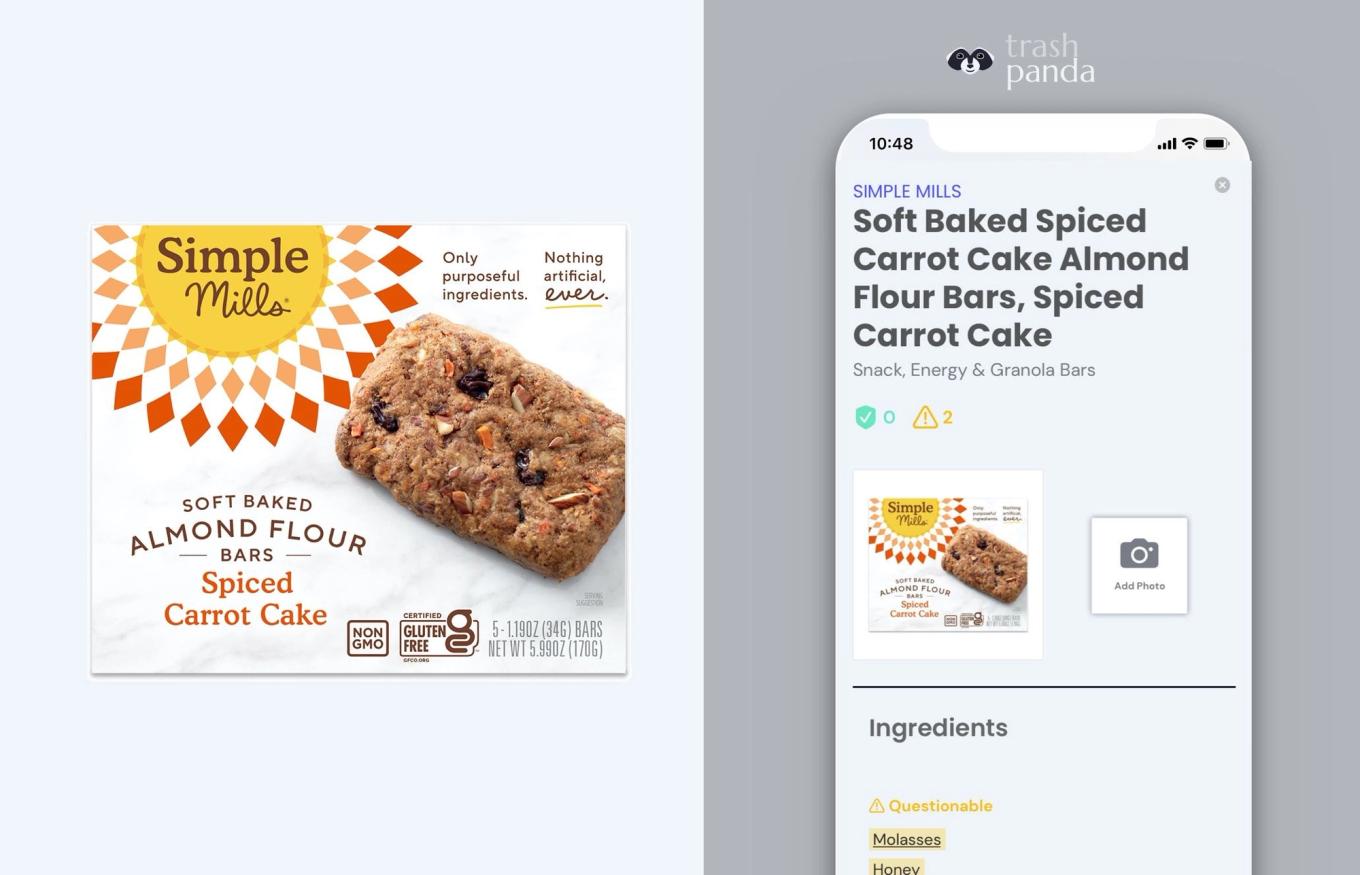Open the Molasses ingredient link
1360x875 pixels.
point(906,839)
